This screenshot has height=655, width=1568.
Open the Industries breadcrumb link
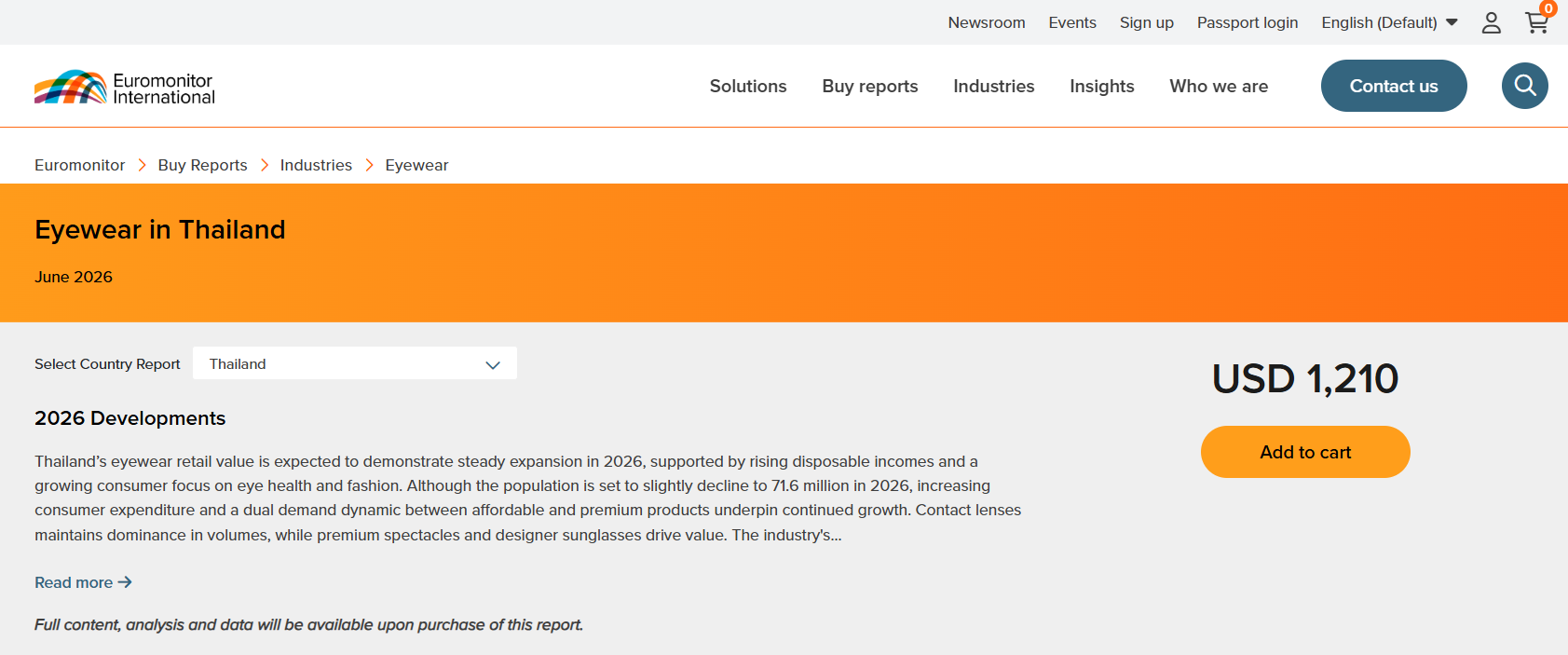(316, 165)
